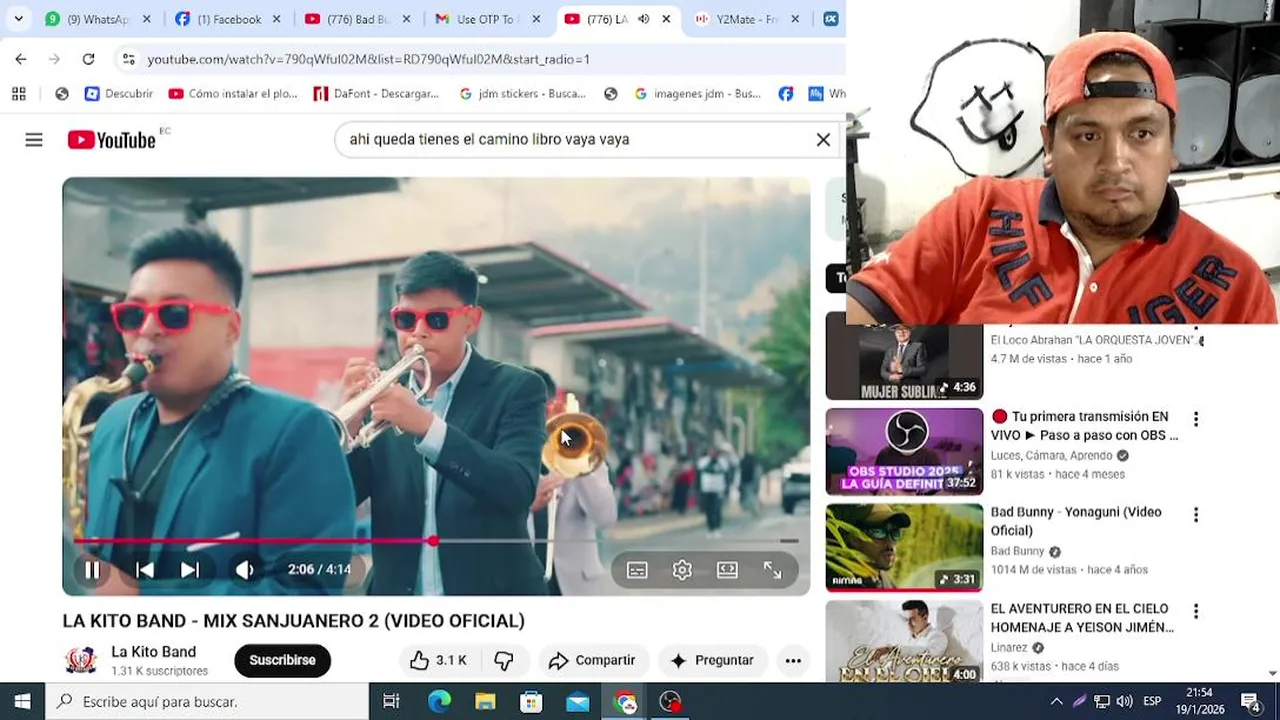Go to YouTube home via logo
The width and height of the screenshot is (1280, 720).
[x=111, y=140]
